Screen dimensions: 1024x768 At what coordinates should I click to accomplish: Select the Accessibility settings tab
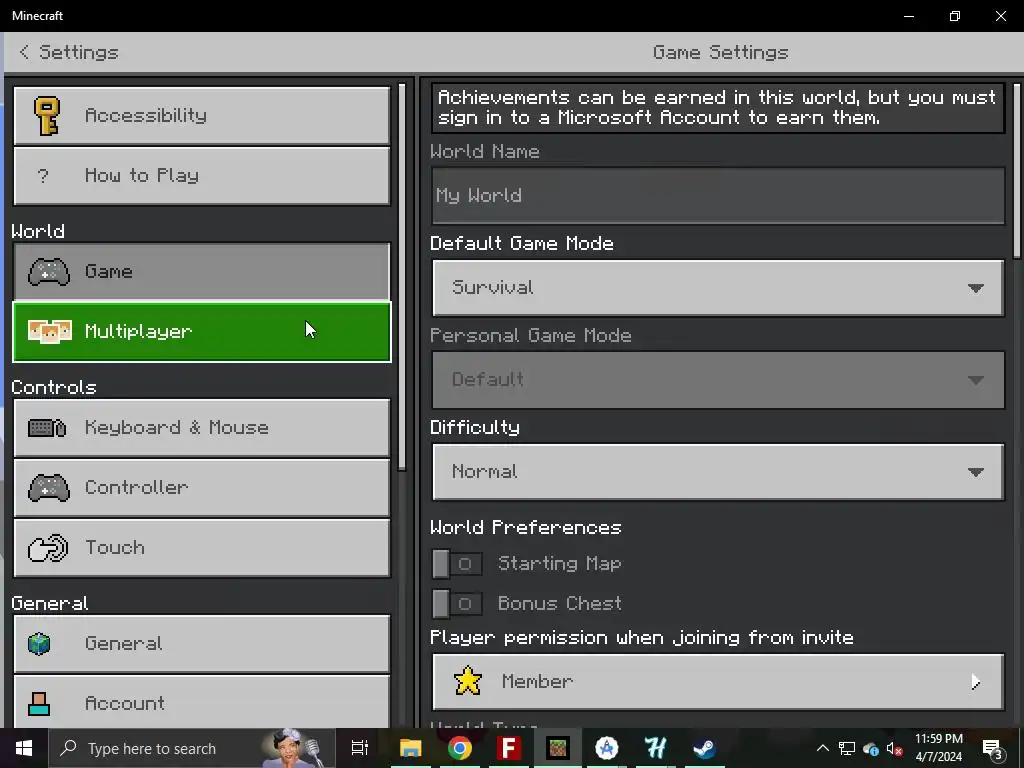point(202,116)
